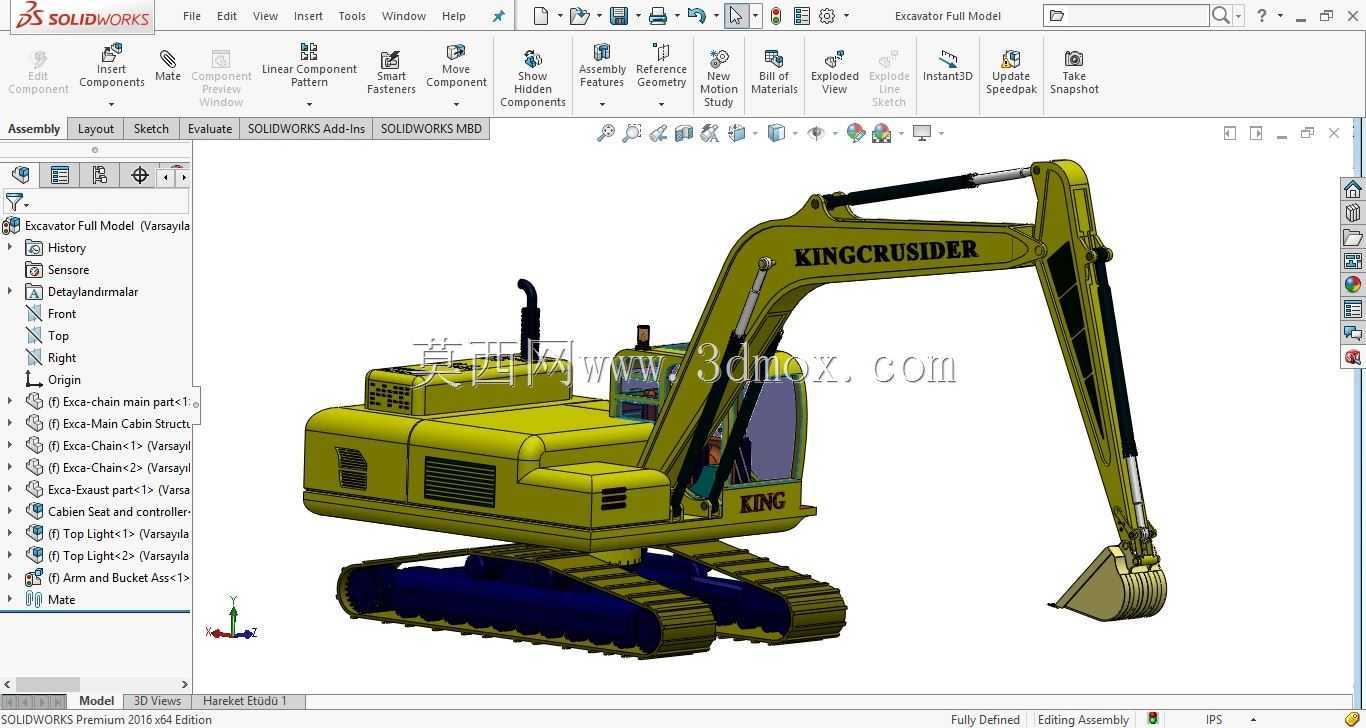This screenshot has height=728, width=1366.
Task: Open the Reference Geometry dropdown arrow
Action: click(661, 104)
